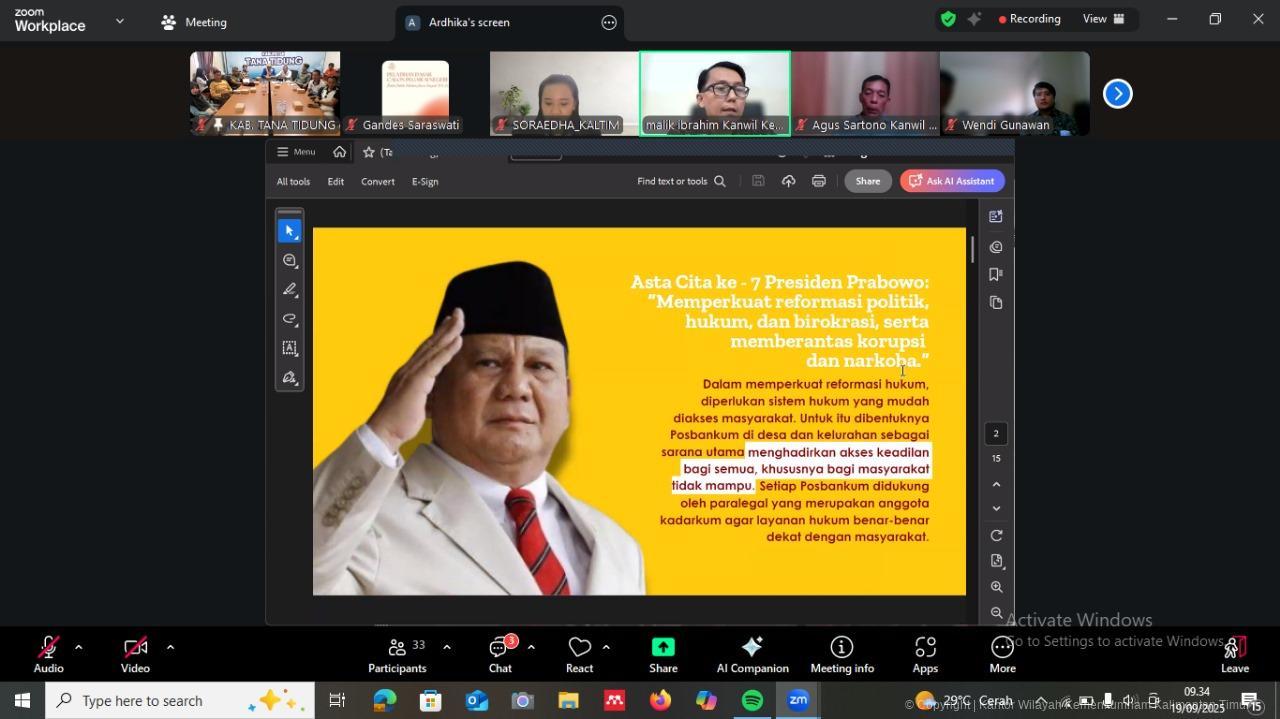1280x719 pixels.
Task: Open the sign/fill signature tool
Action: coord(289,378)
